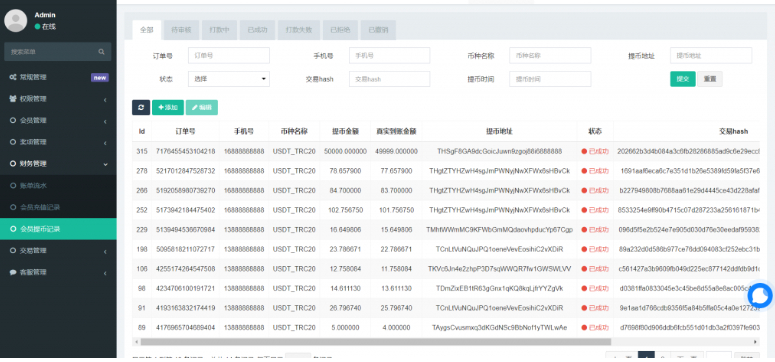Click the green 添加 plus button
This screenshot has width=775, height=362.
coord(168,107)
